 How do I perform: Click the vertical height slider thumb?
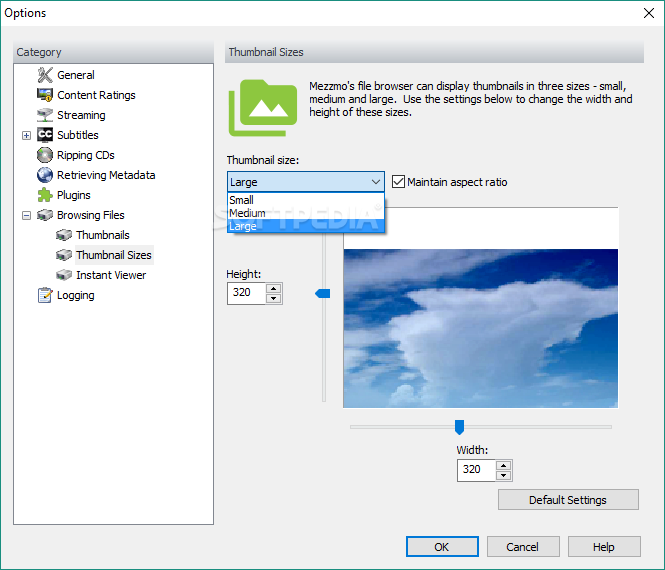point(323,293)
